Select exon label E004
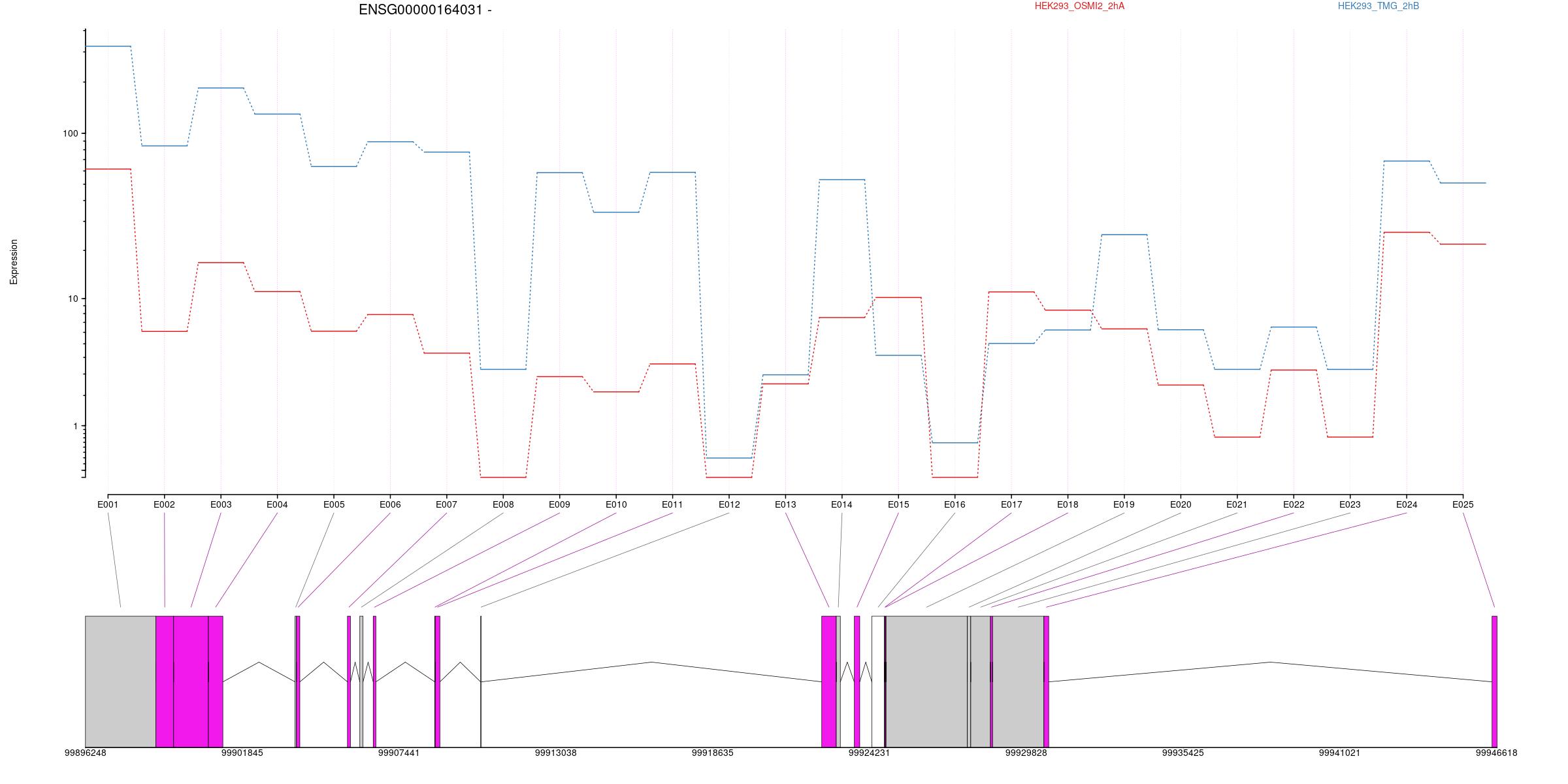Viewport: 1568px width, 784px height. pos(277,504)
